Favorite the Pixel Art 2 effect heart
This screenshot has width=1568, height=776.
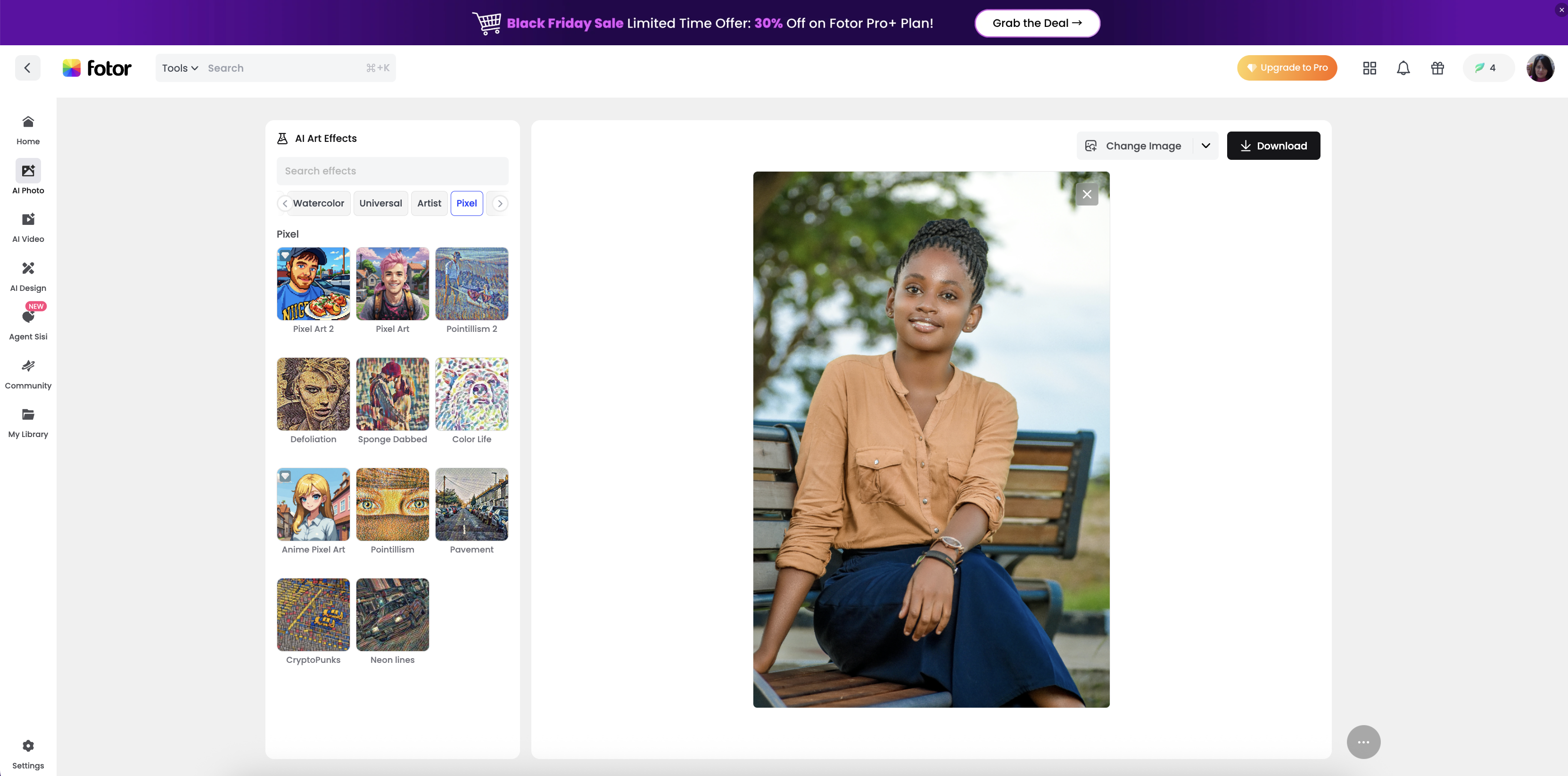pyautogui.click(x=286, y=256)
